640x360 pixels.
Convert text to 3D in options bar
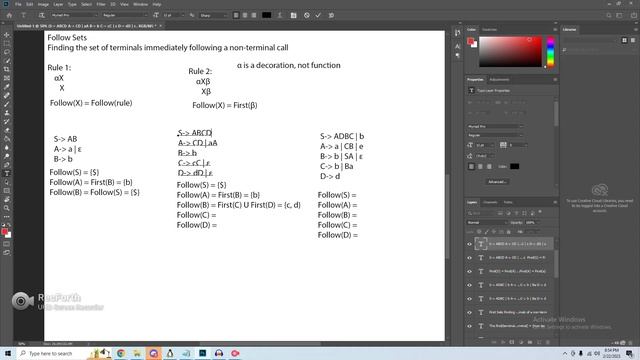(331, 15)
